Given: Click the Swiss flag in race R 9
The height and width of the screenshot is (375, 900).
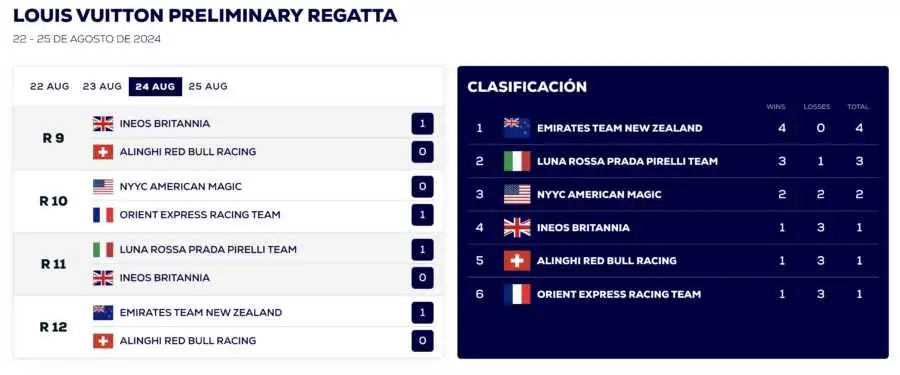Looking at the screenshot, I should (103, 152).
